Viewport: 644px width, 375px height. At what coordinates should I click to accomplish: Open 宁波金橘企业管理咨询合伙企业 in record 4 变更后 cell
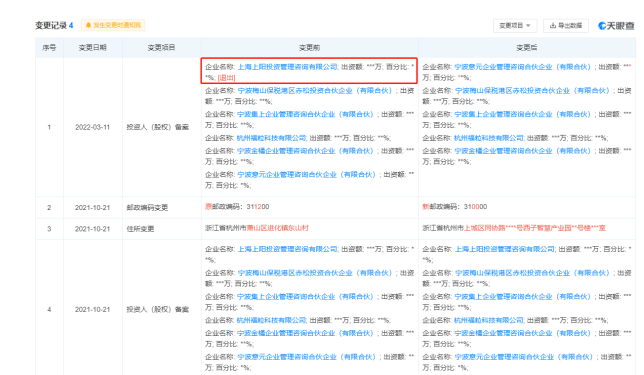(523, 333)
